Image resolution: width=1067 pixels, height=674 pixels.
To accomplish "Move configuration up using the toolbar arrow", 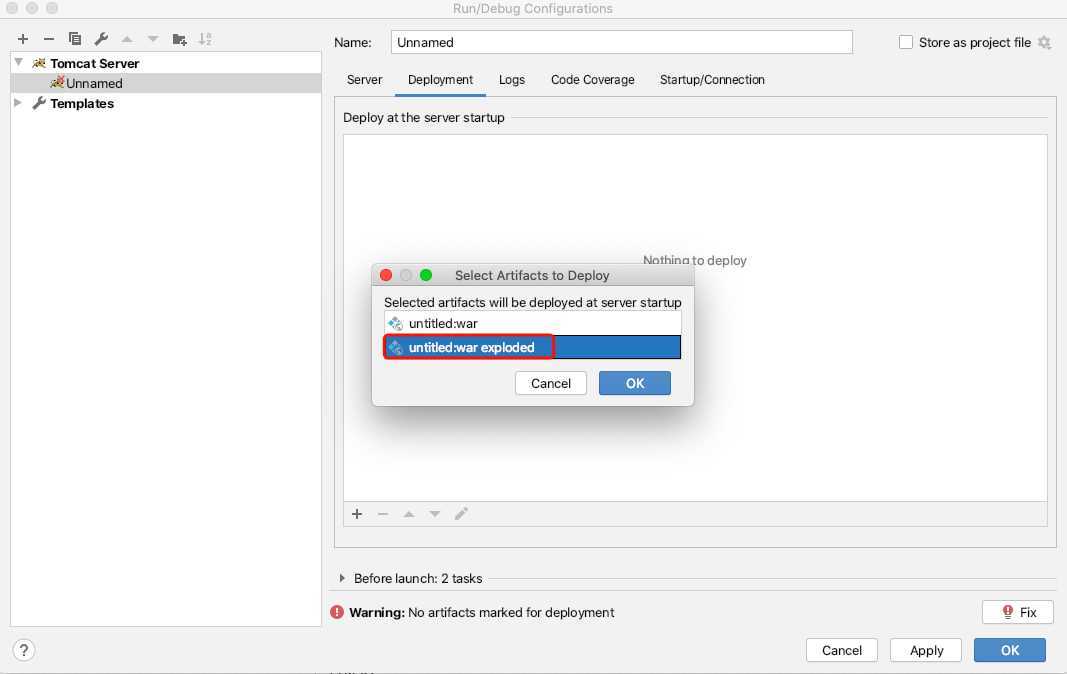I will coord(127,39).
